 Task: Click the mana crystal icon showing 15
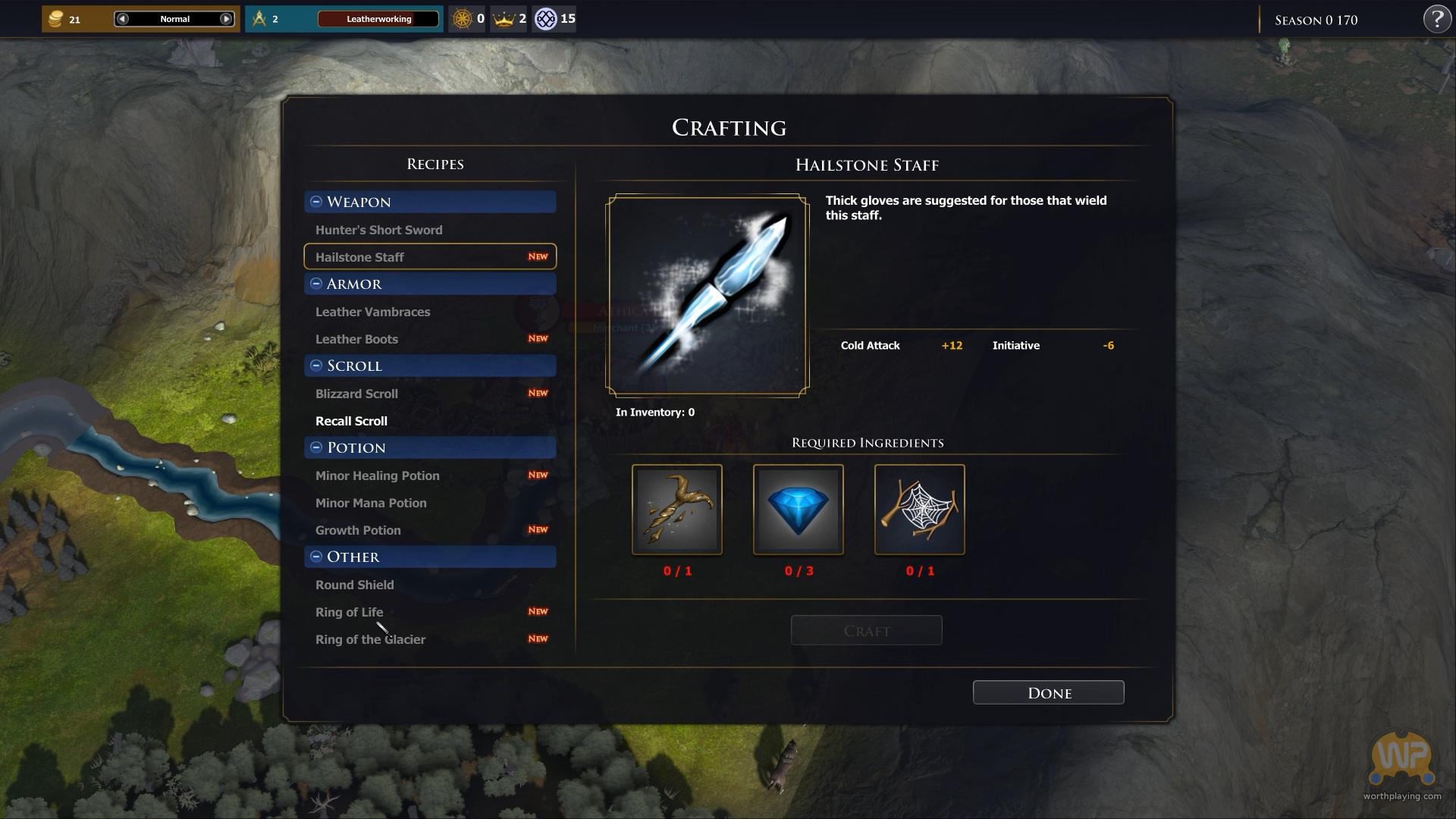click(545, 19)
